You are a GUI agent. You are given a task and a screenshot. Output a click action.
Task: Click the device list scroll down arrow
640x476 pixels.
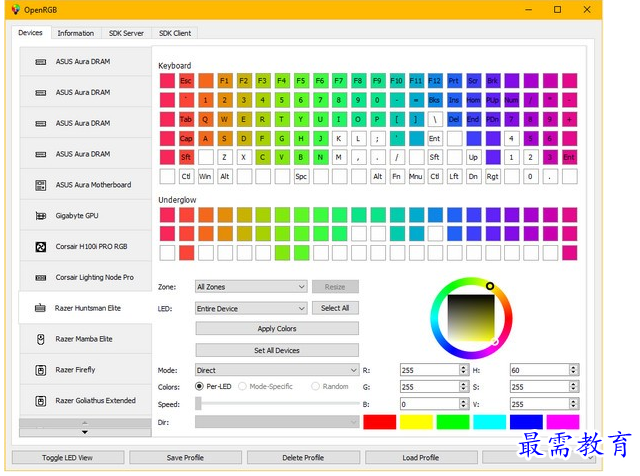[x=85, y=432]
